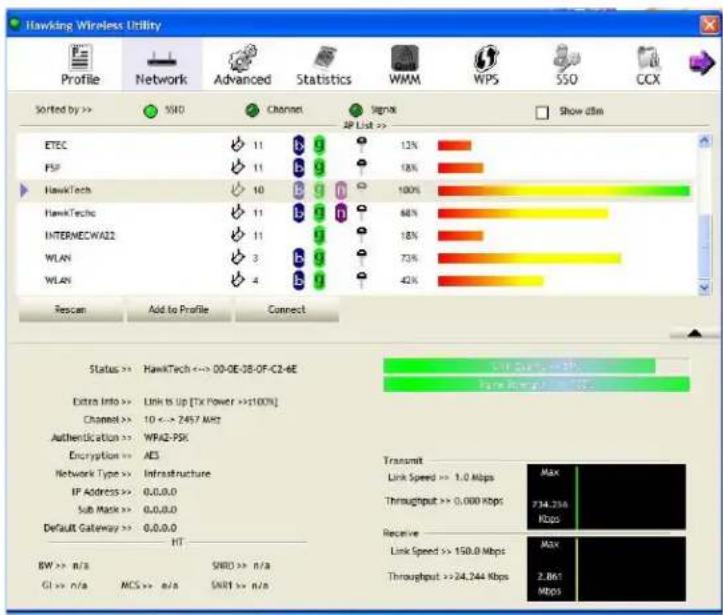Click the 802.11b icon for FSP
Viewport: 723px width, 615px height.
tap(299, 167)
